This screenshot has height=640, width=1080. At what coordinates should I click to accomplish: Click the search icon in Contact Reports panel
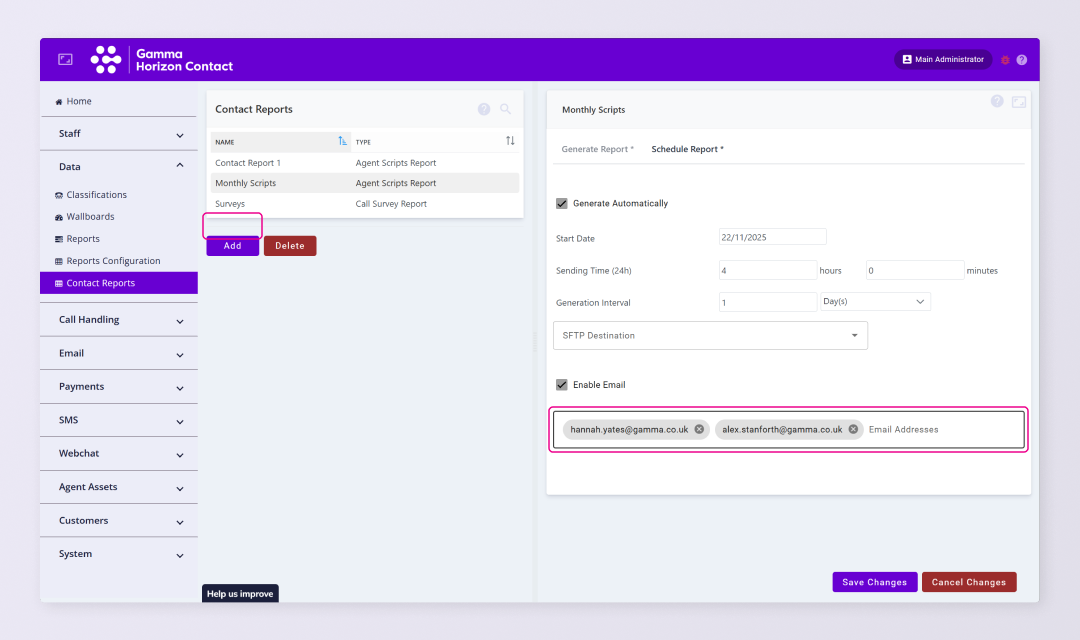coord(505,109)
